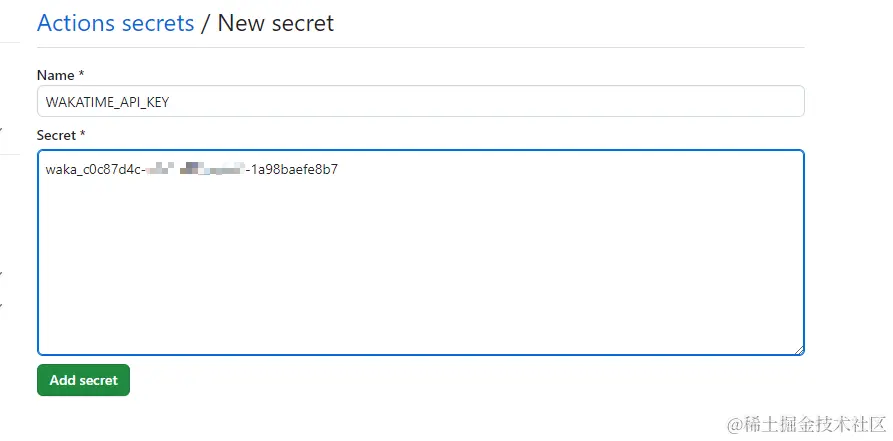Focus the Name input field
Screen dimensions: 893x441
(x=420, y=101)
